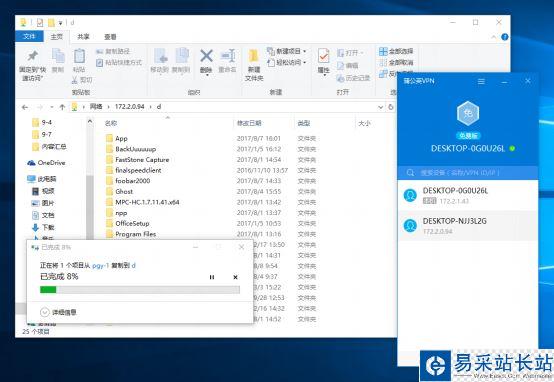554x382 pixels.
Task: Select Pictures in navigation pane
Action: pyautogui.click(x=43, y=203)
